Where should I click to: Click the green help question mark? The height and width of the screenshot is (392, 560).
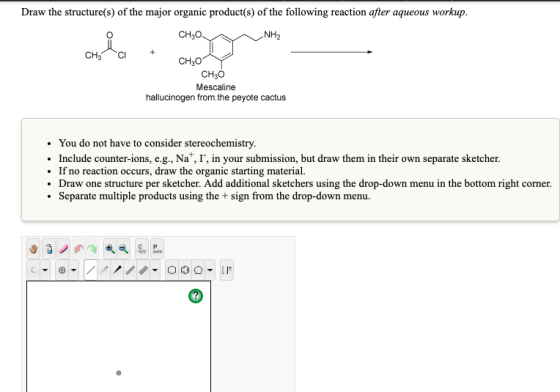pyautogui.click(x=195, y=296)
